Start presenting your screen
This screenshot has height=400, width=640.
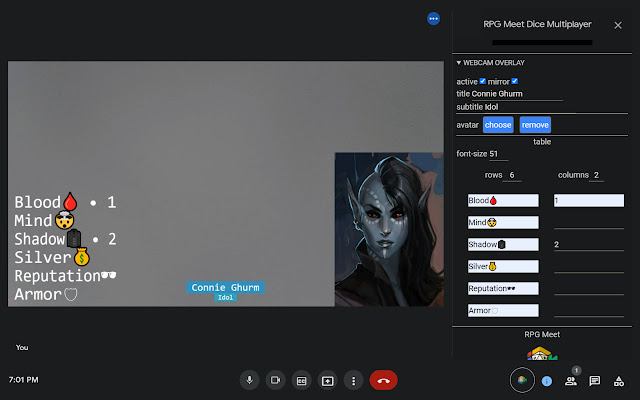pos(327,380)
